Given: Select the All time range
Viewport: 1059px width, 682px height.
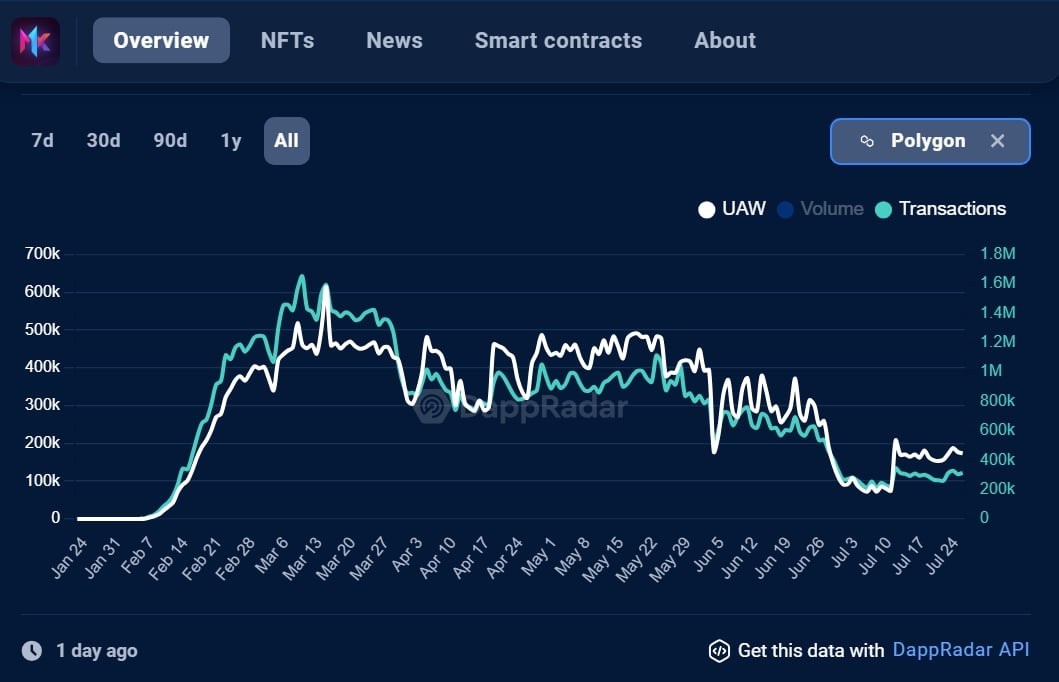Looking at the screenshot, I should (x=287, y=141).
